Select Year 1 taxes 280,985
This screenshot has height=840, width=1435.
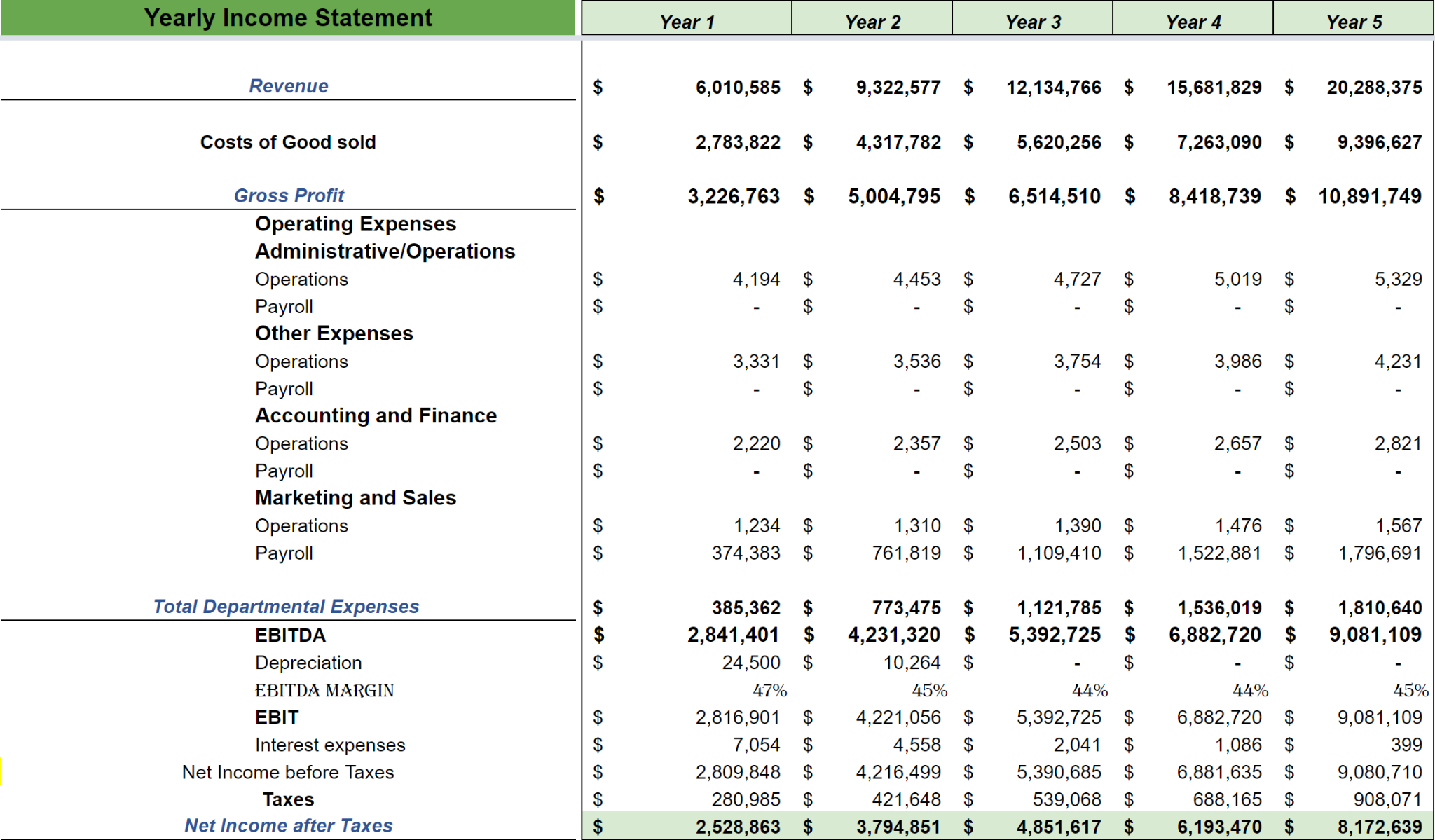pos(746,799)
